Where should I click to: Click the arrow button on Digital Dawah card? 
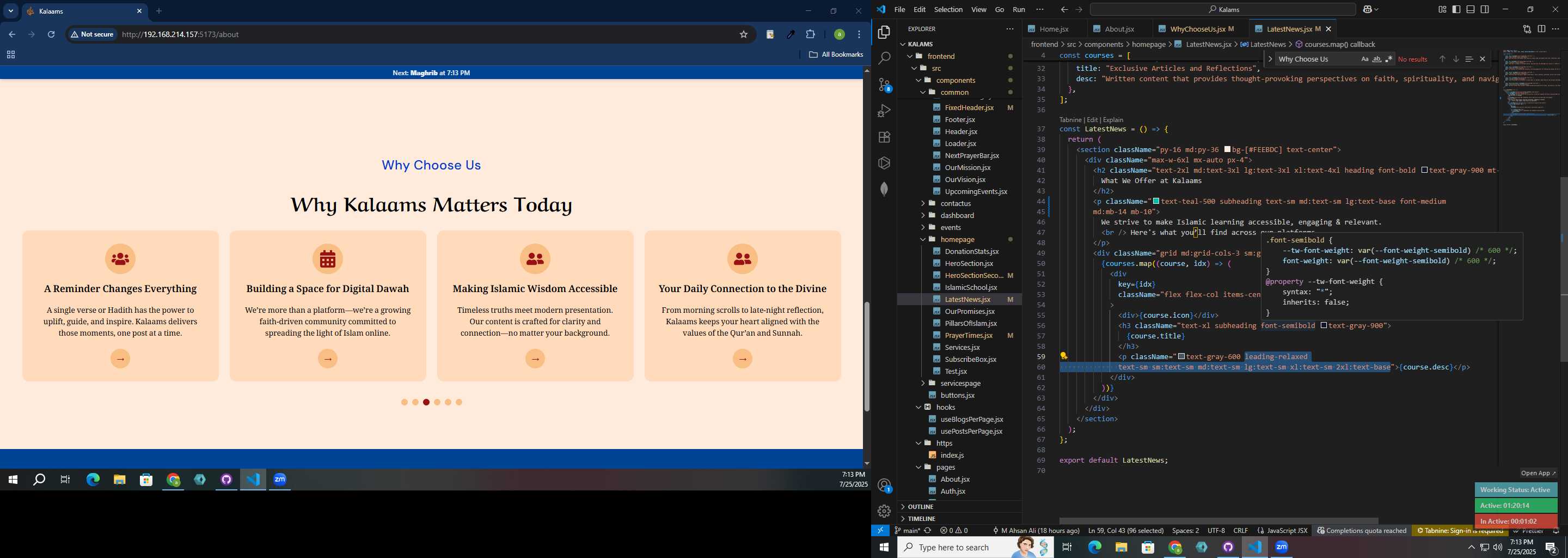point(328,359)
